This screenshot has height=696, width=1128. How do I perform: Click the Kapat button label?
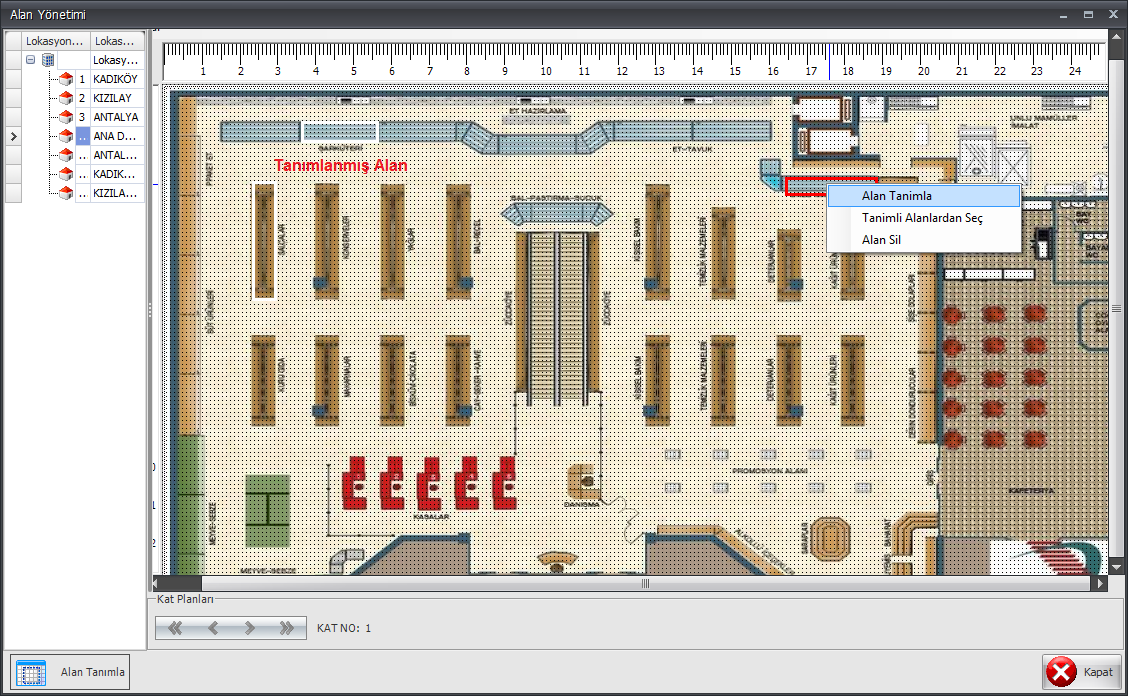pyautogui.click(x=1098, y=672)
